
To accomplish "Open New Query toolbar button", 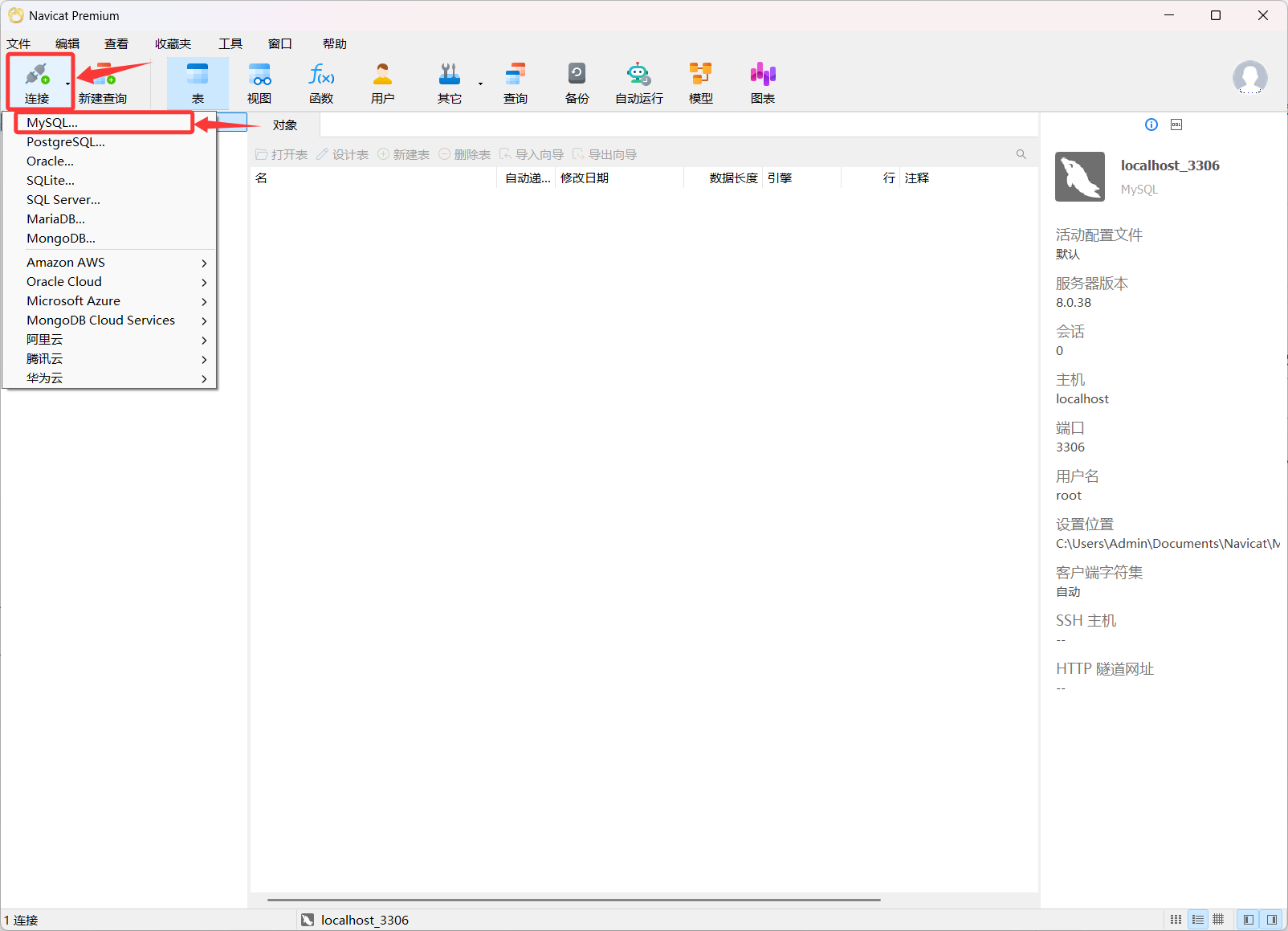I will [x=103, y=83].
